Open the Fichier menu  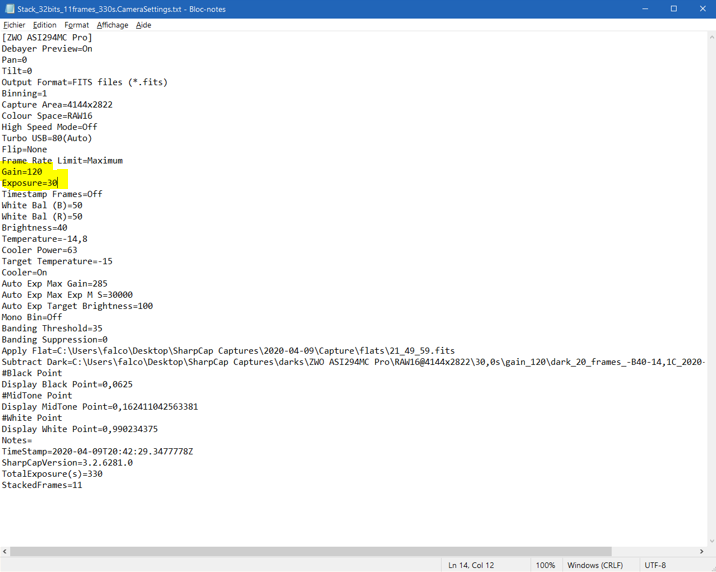click(x=14, y=25)
